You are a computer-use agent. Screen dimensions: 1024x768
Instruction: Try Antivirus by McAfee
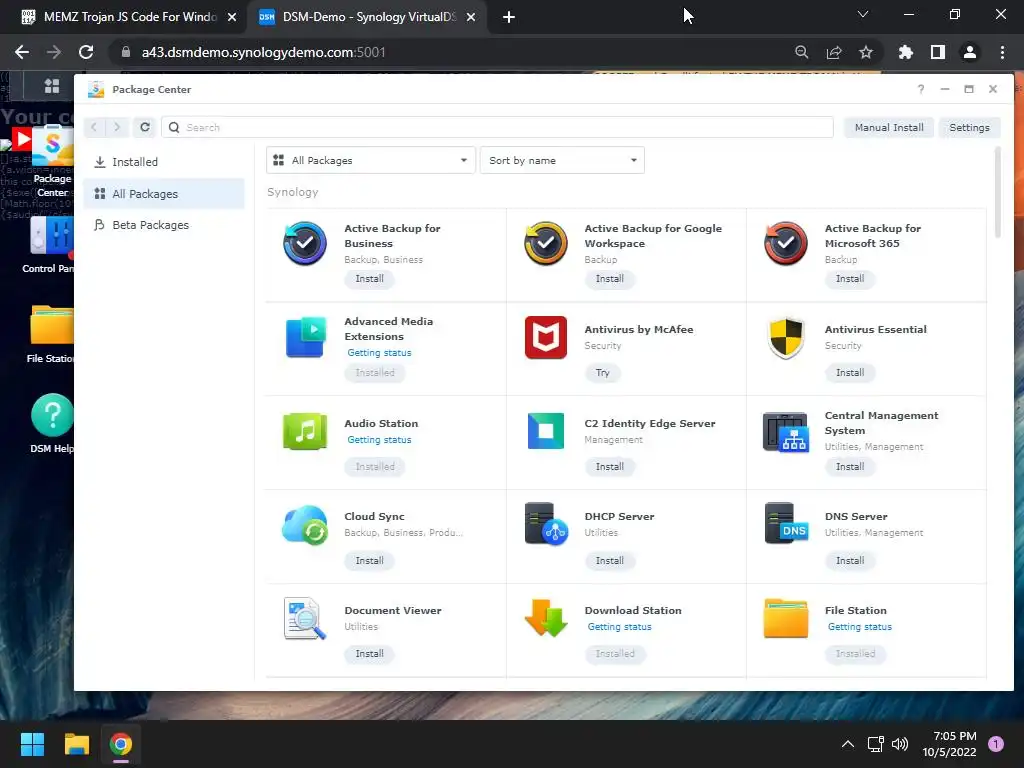point(603,373)
